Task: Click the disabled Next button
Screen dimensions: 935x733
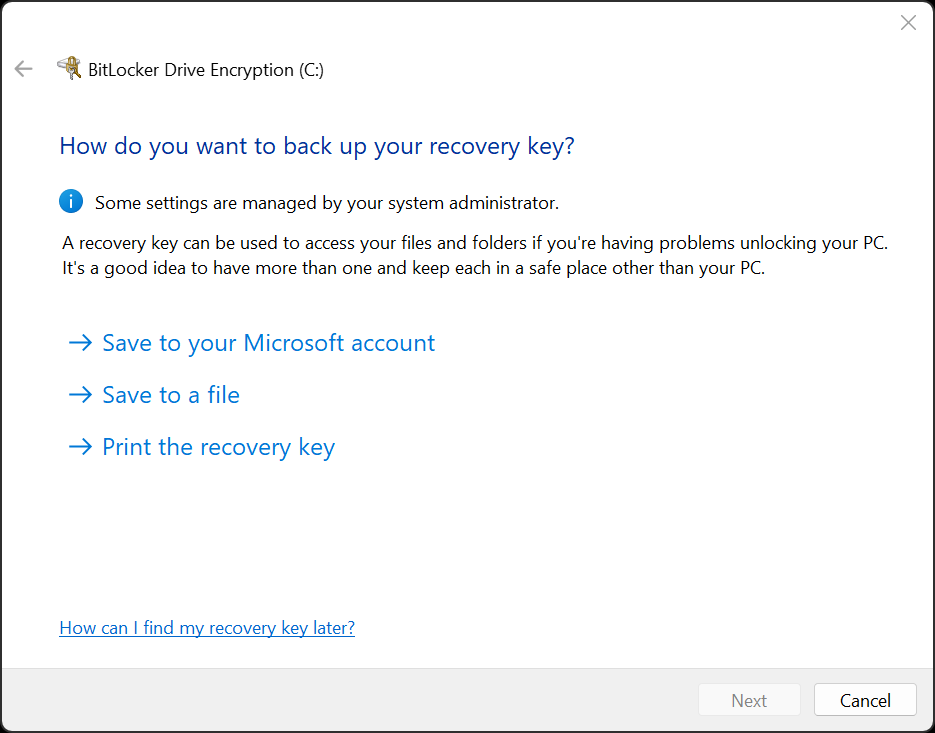Action: coord(749,699)
